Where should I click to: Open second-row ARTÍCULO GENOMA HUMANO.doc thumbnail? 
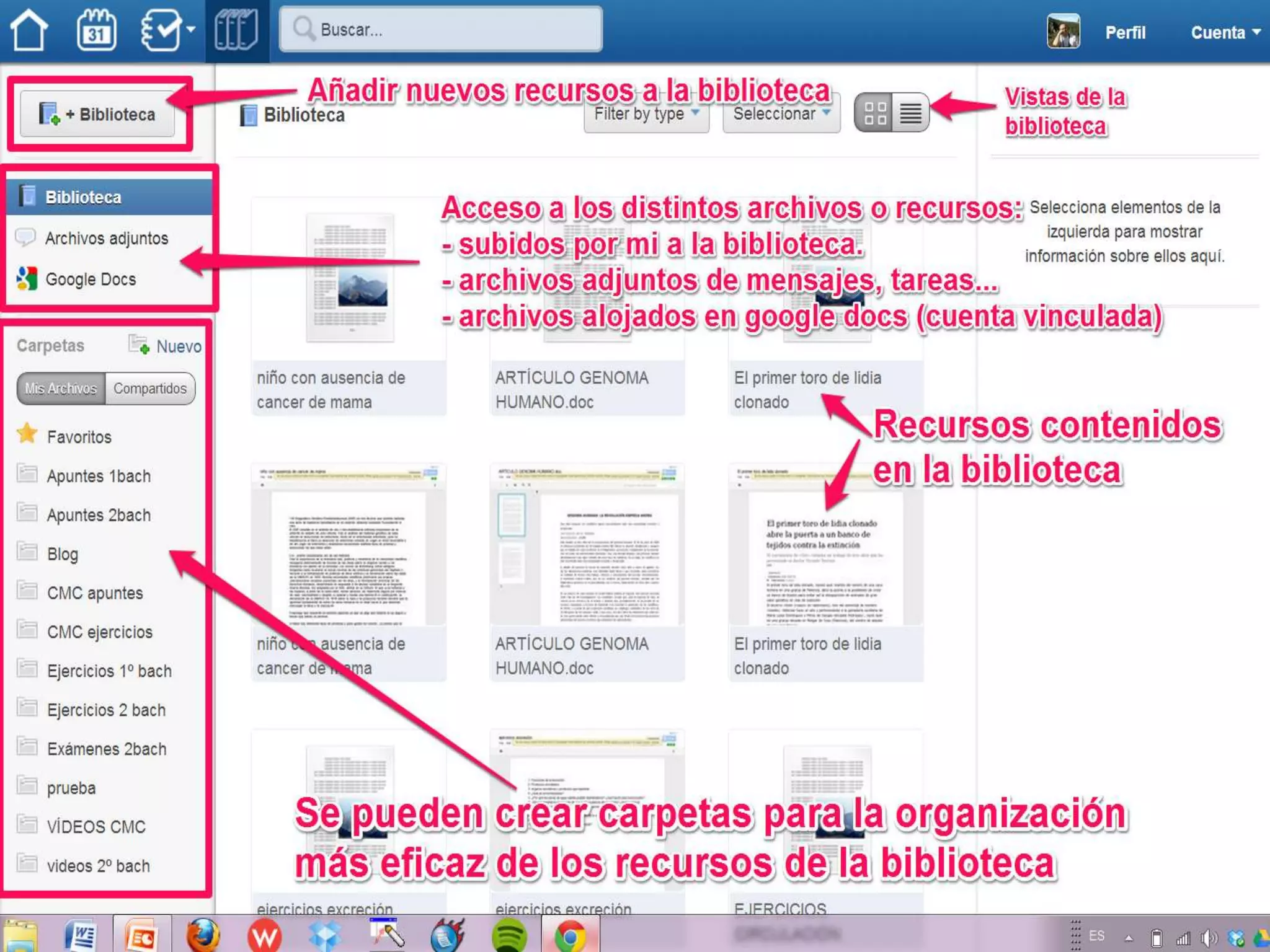click(587, 544)
